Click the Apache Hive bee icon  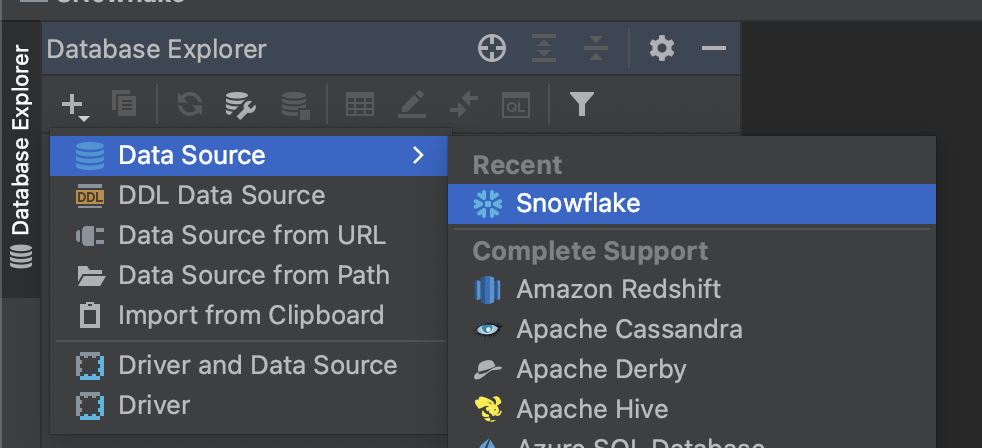(x=488, y=410)
